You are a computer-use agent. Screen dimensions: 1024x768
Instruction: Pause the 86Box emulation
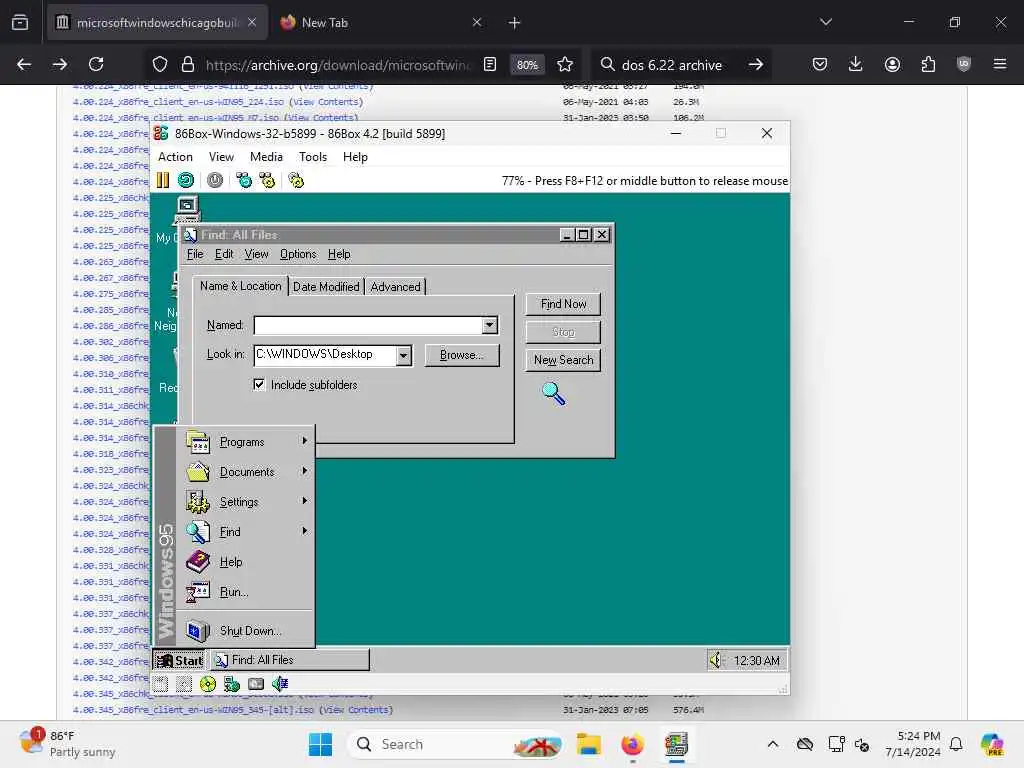(x=163, y=180)
